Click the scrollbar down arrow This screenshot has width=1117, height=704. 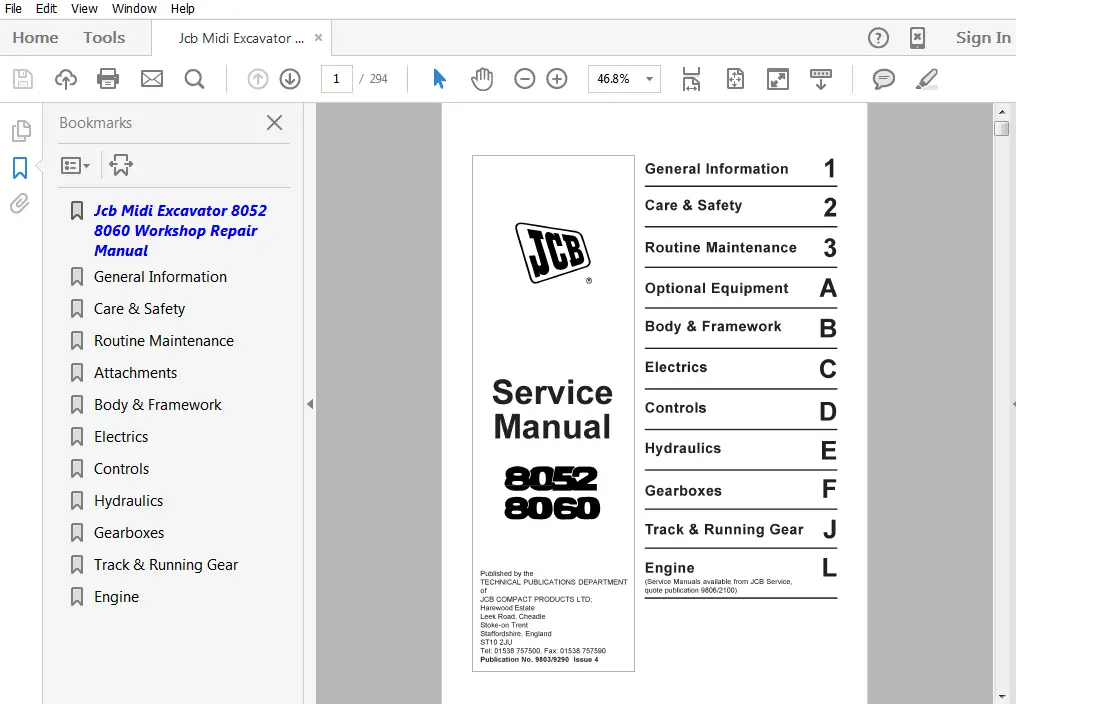click(x=1002, y=696)
